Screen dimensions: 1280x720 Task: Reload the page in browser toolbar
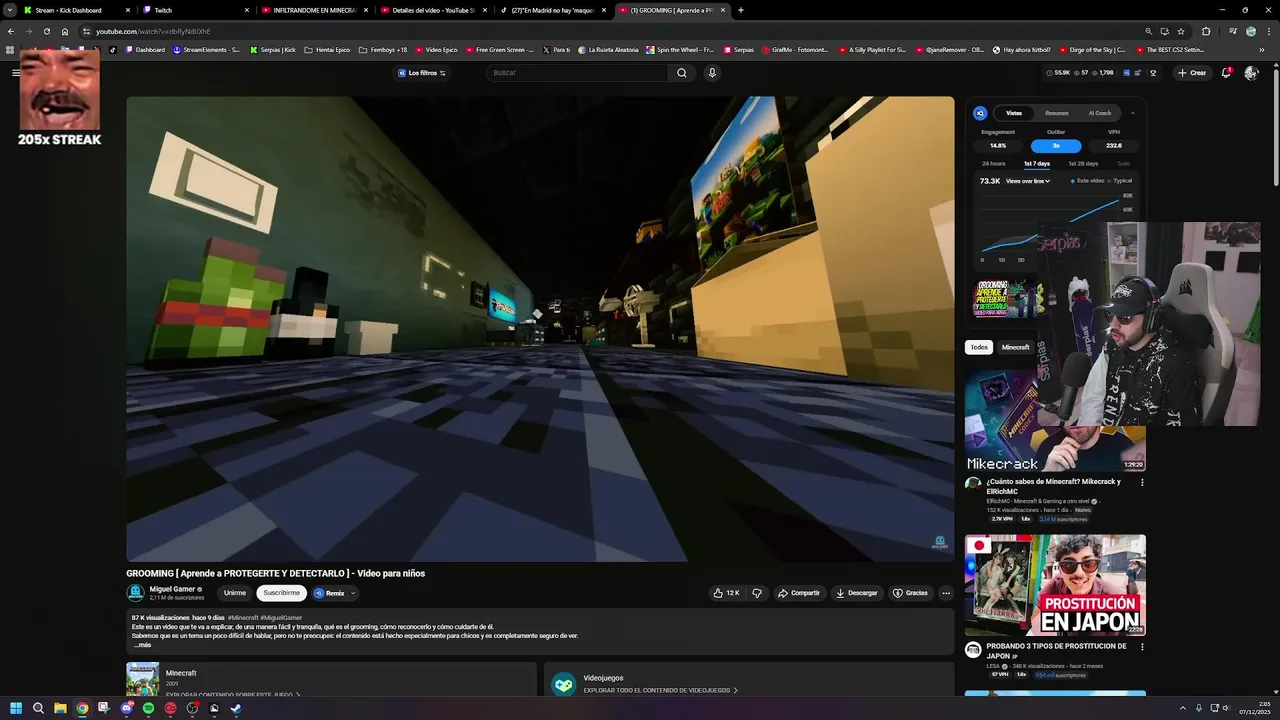[46, 31]
